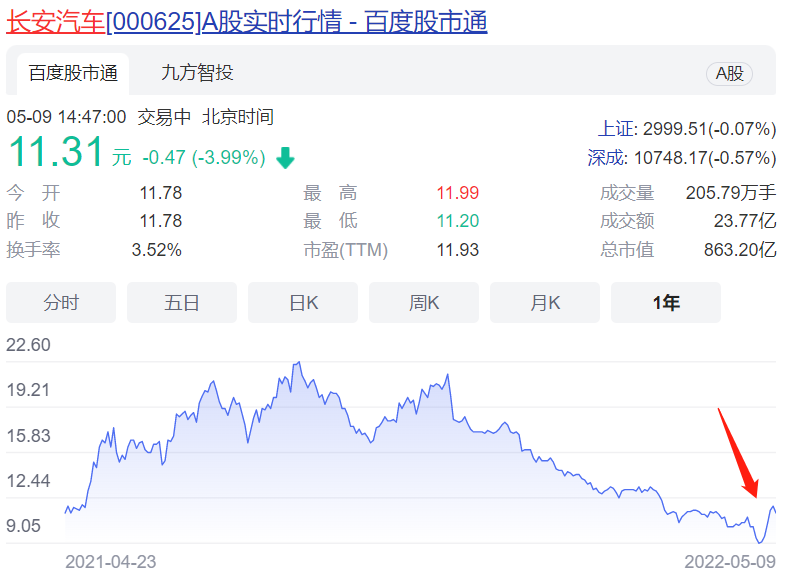Click the 成交额 value 23.77亿
The image size is (811, 585).
(745, 221)
